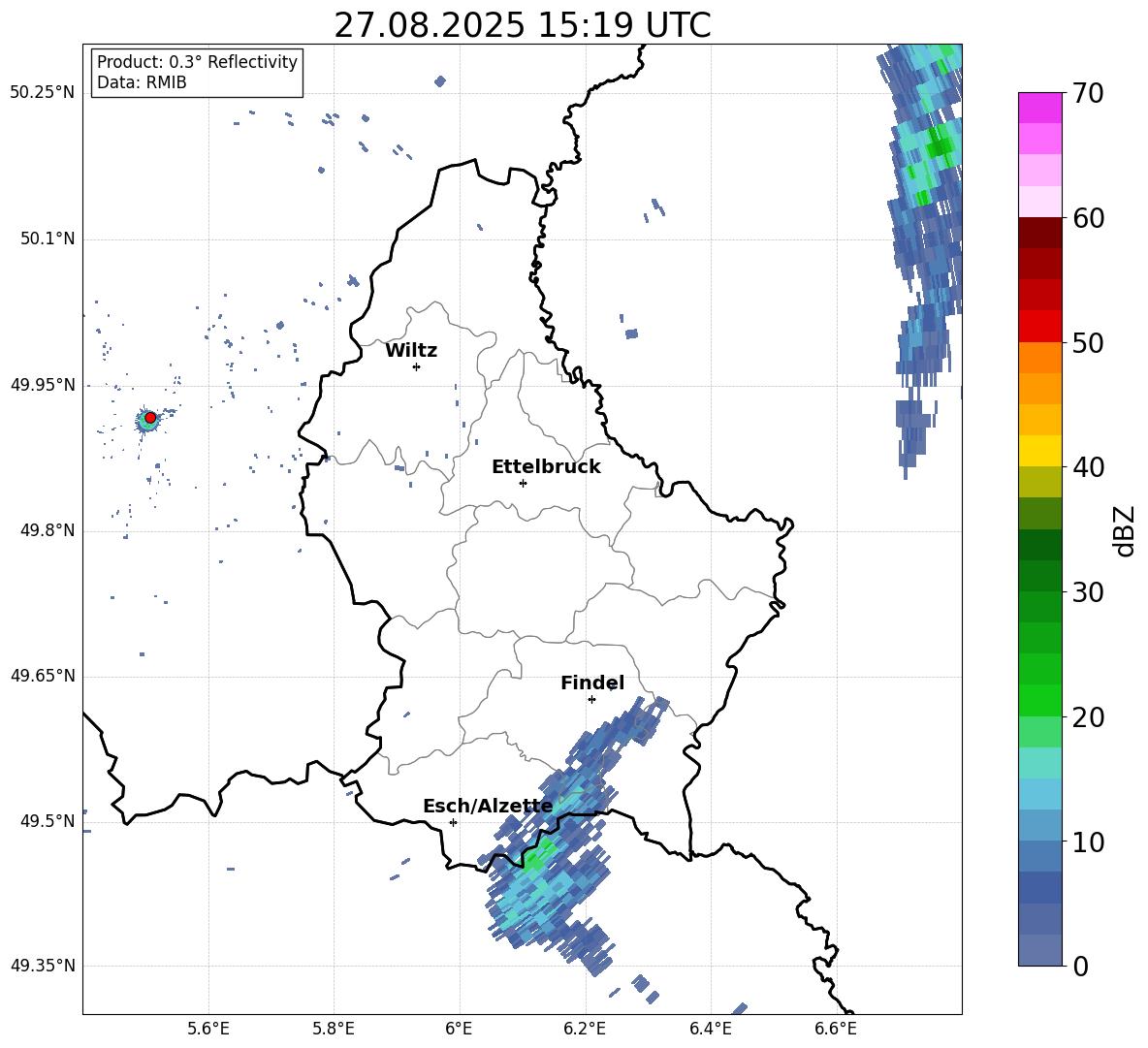The width and height of the screenshot is (1148, 1048).
Task: Click the Findel city label
Action: [592, 683]
